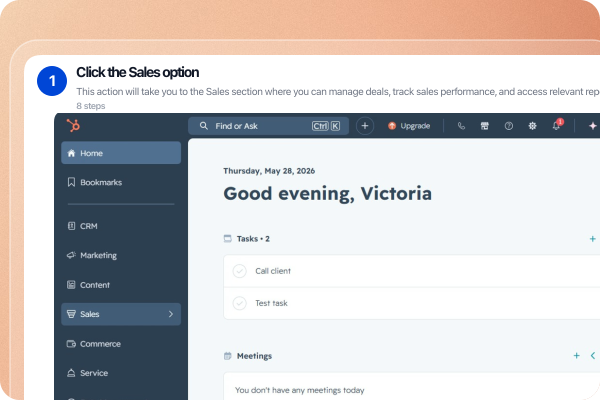
Task: Focus the Find or Ask search field
Action: click(x=268, y=126)
